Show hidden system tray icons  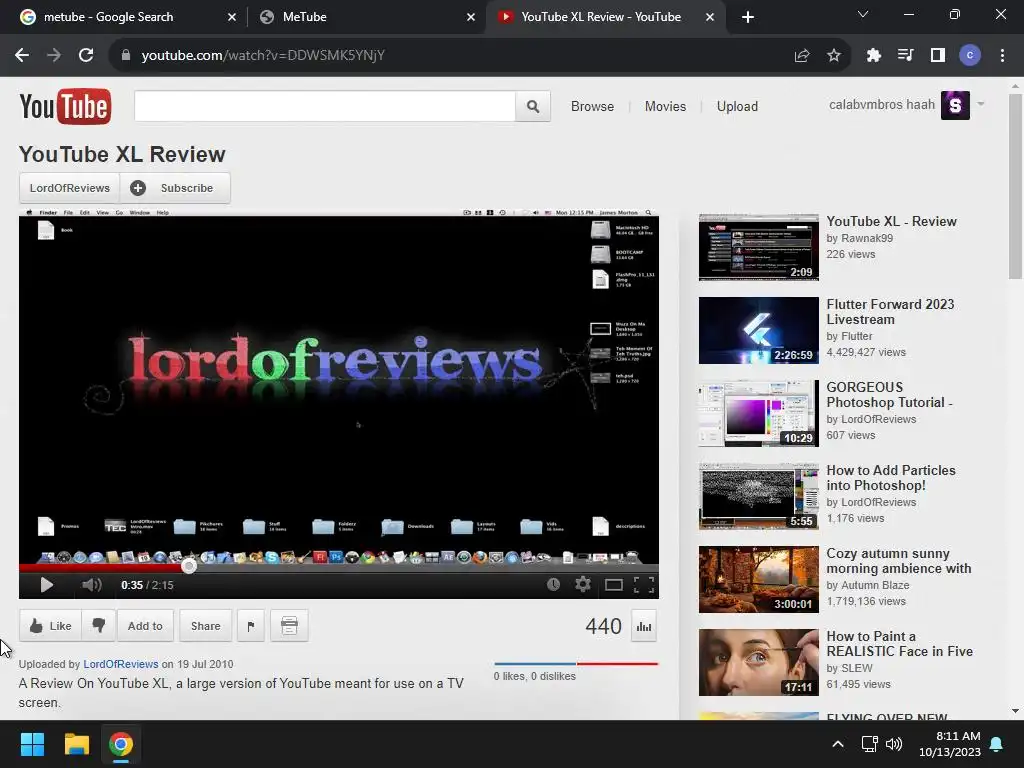pos(838,744)
